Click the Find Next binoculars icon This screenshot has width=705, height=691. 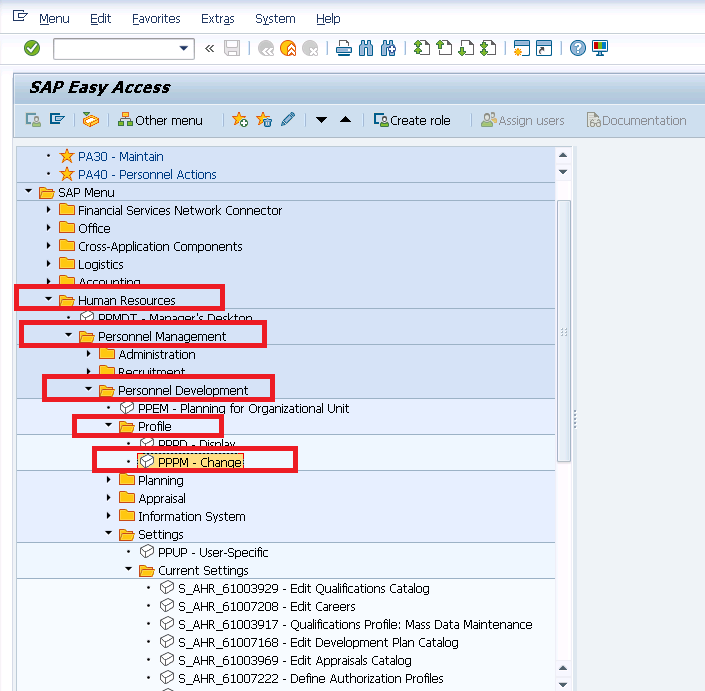coord(388,48)
